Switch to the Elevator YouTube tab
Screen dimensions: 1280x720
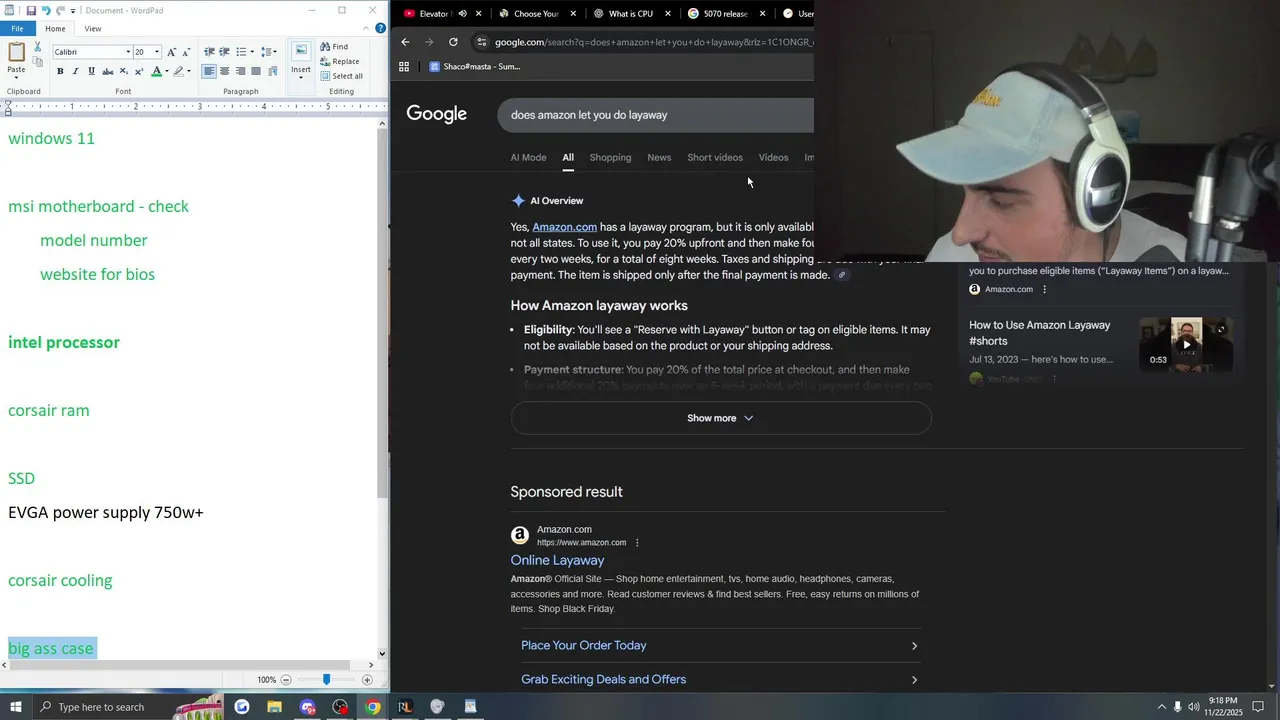click(x=435, y=14)
